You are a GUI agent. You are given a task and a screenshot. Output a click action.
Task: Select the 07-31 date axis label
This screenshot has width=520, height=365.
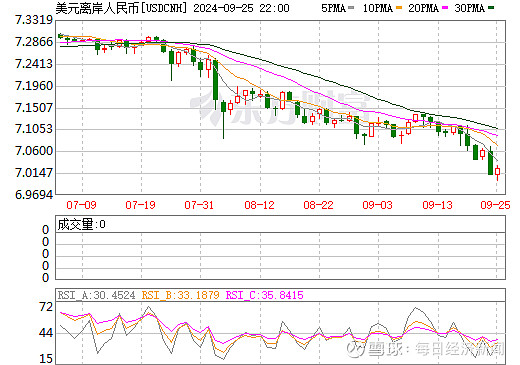click(199, 205)
